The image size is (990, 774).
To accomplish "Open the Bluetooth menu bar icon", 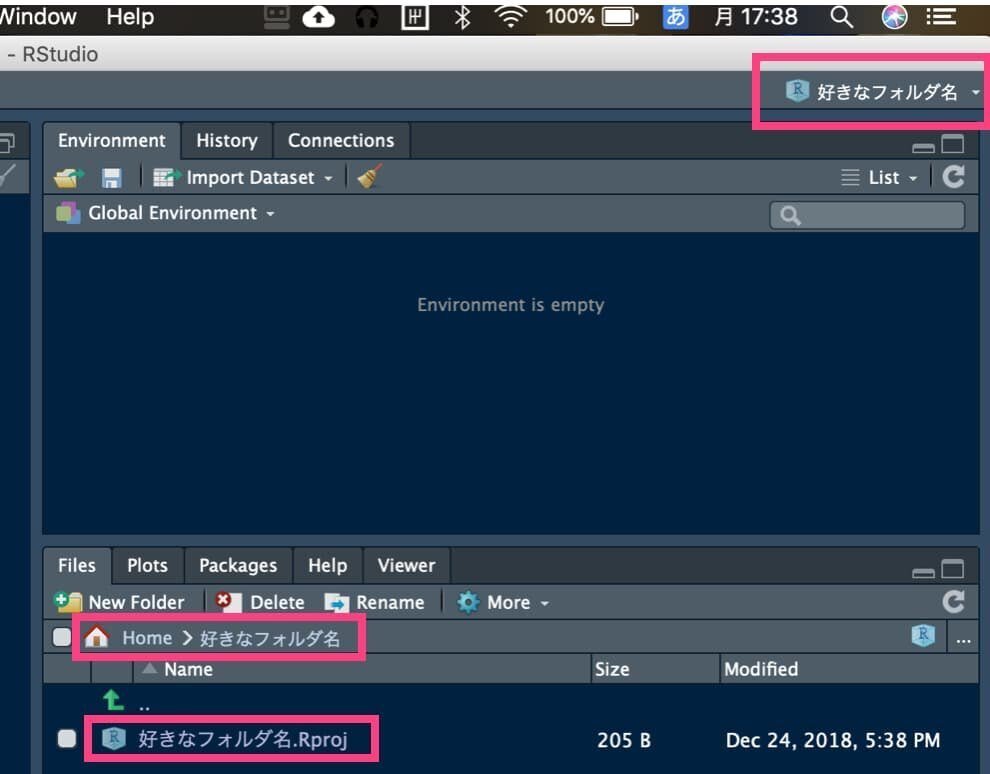I will click(462, 17).
